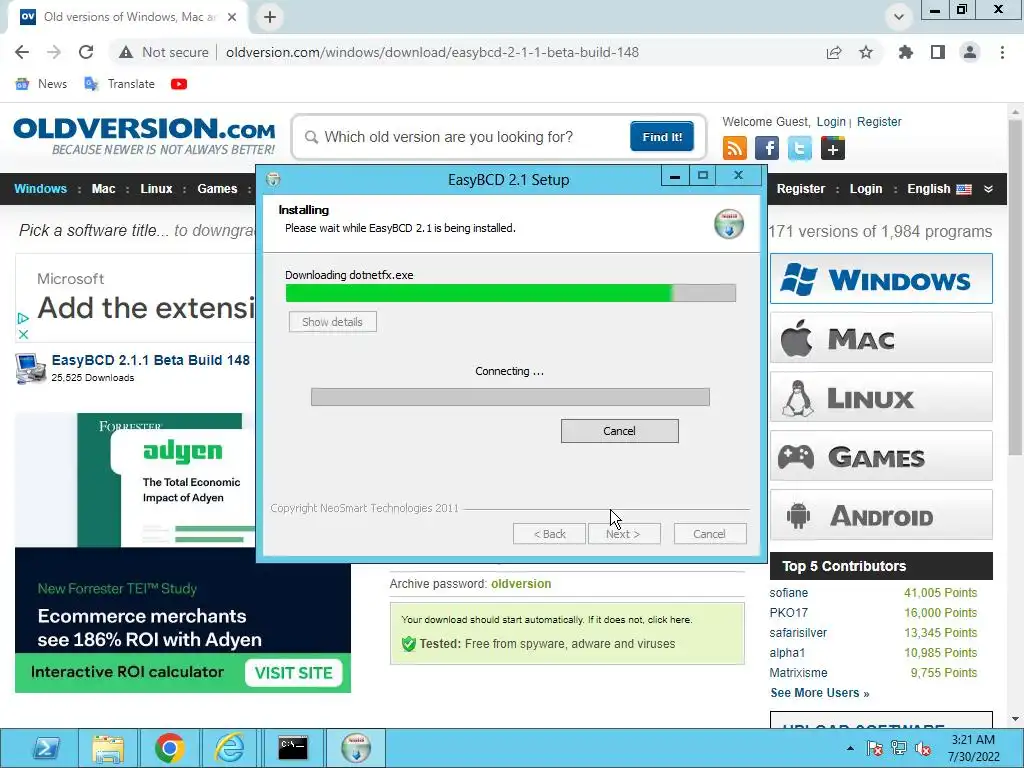Click Register in the dark nav bar
The width and height of the screenshot is (1024, 768).
[801, 189]
